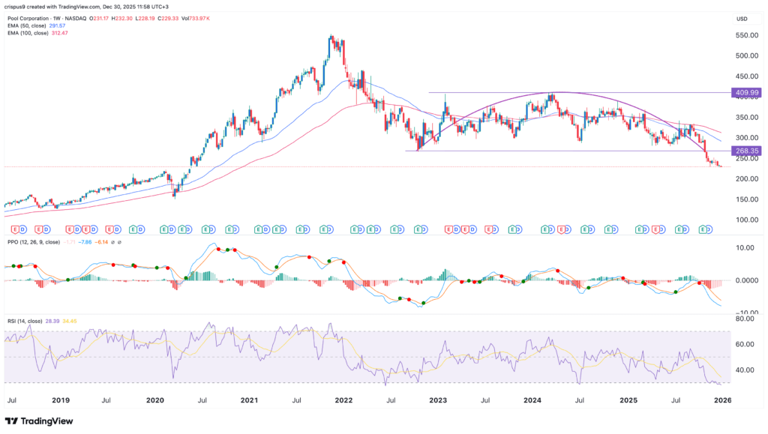This screenshot has width=768, height=434.
Task: Click the 268.35 purple price label
Action: point(746,151)
